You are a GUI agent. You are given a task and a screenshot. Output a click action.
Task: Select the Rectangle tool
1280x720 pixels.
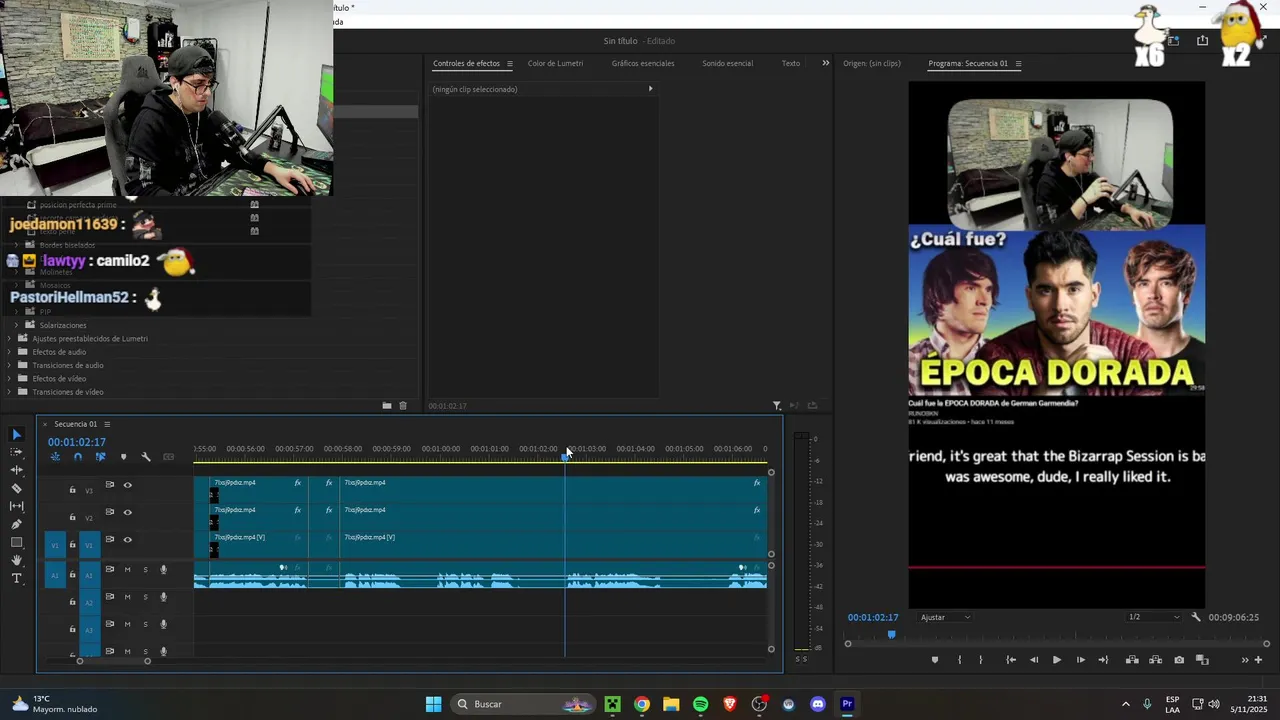[16, 542]
